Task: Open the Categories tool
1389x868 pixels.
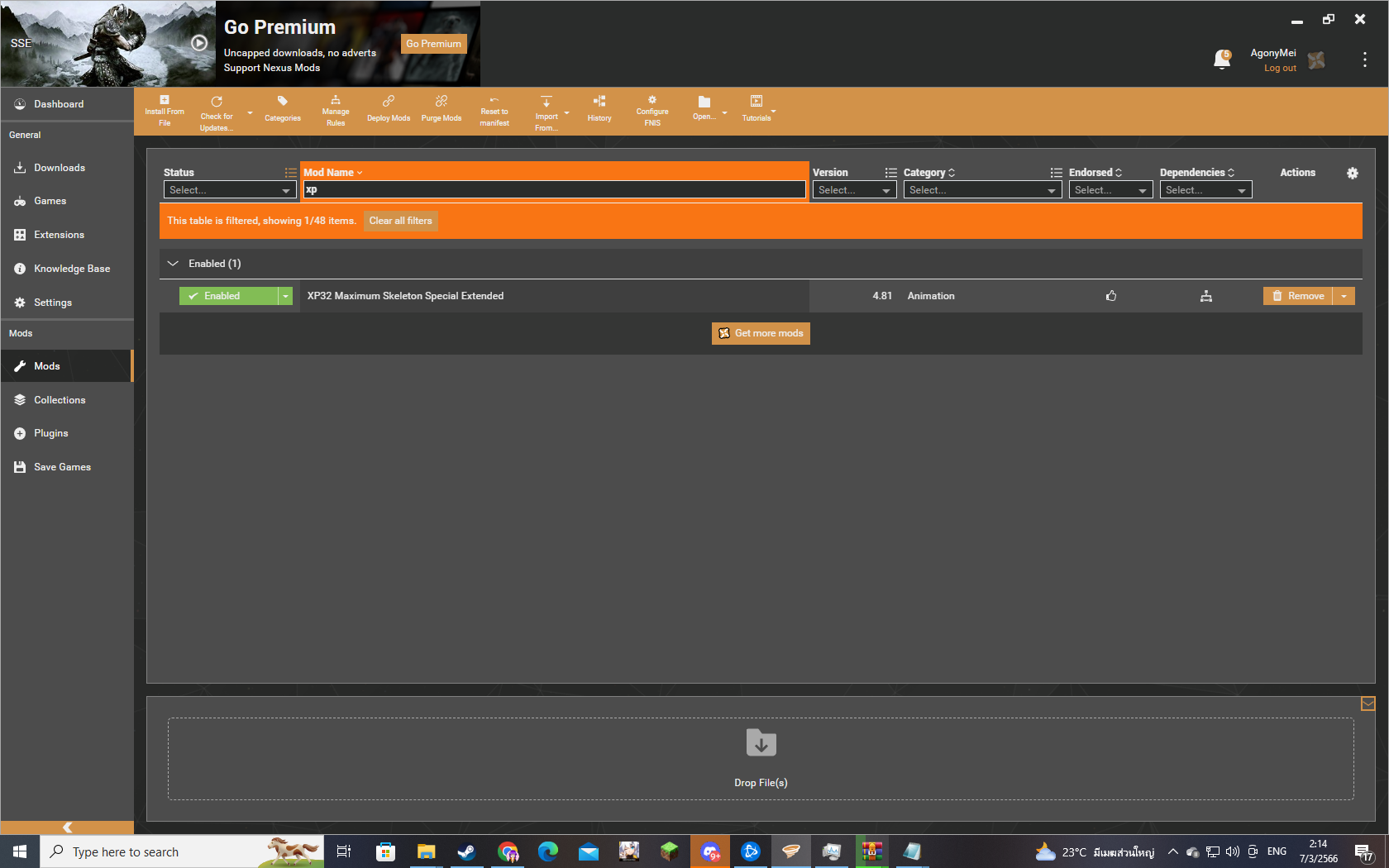Action: tap(283, 109)
